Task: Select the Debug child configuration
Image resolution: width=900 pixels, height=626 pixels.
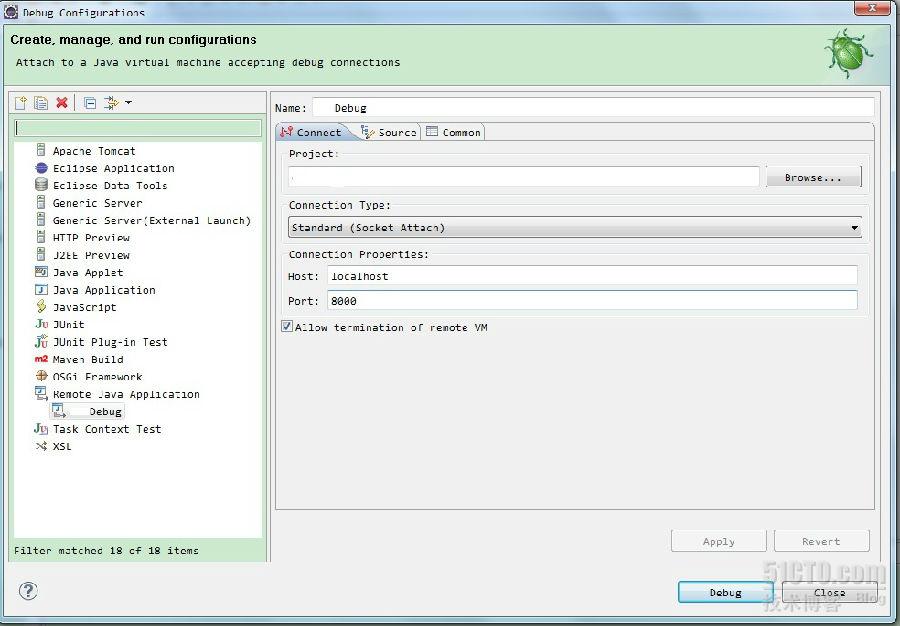Action: [88, 411]
